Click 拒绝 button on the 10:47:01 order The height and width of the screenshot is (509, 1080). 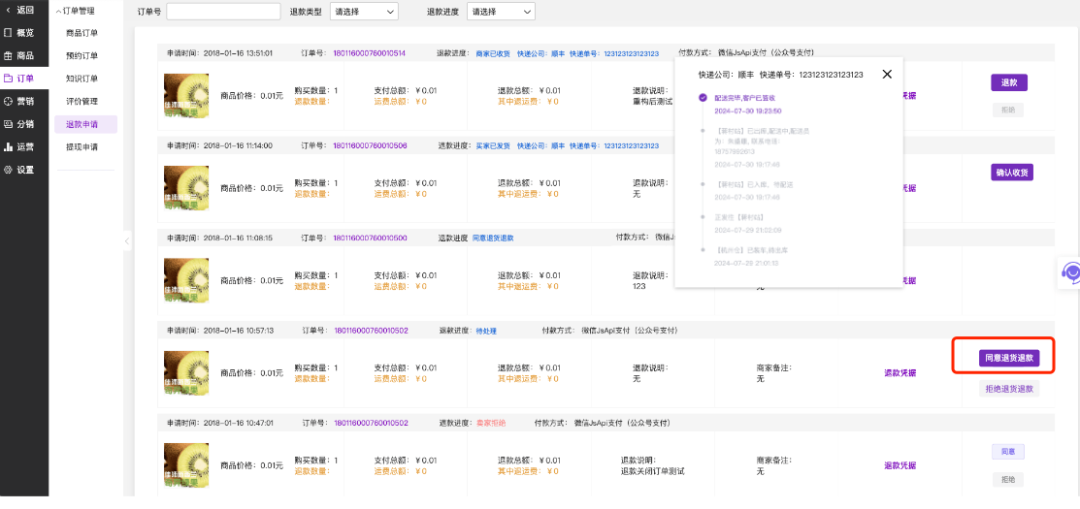(x=1008, y=479)
